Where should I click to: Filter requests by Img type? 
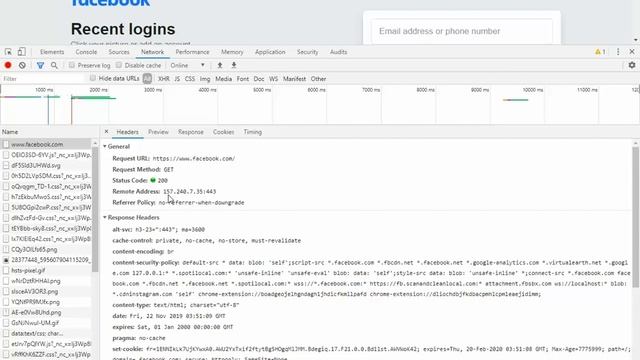[205, 79]
